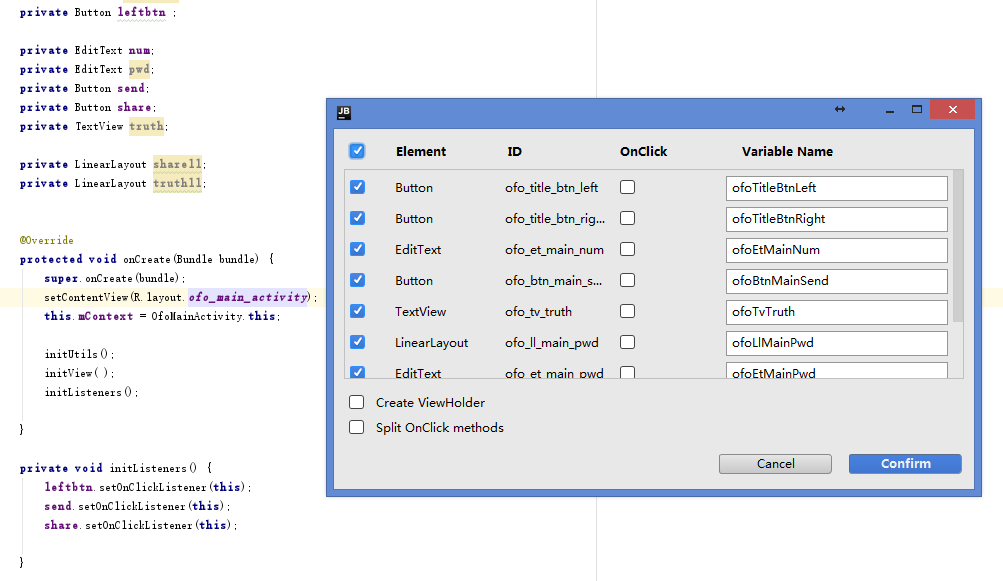
Task: Enable Split OnClick methods
Action: coord(357,427)
